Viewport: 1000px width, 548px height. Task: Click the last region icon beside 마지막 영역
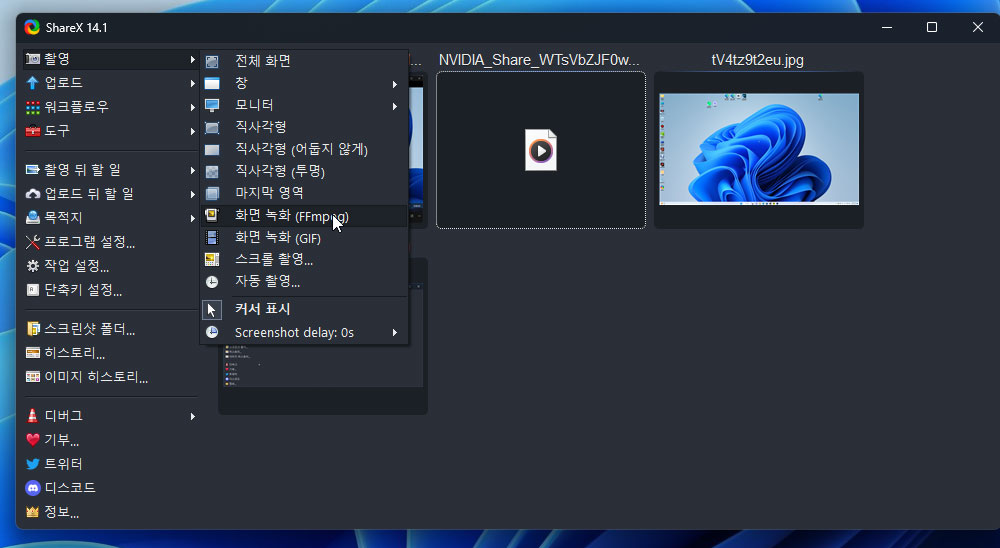[212, 193]
